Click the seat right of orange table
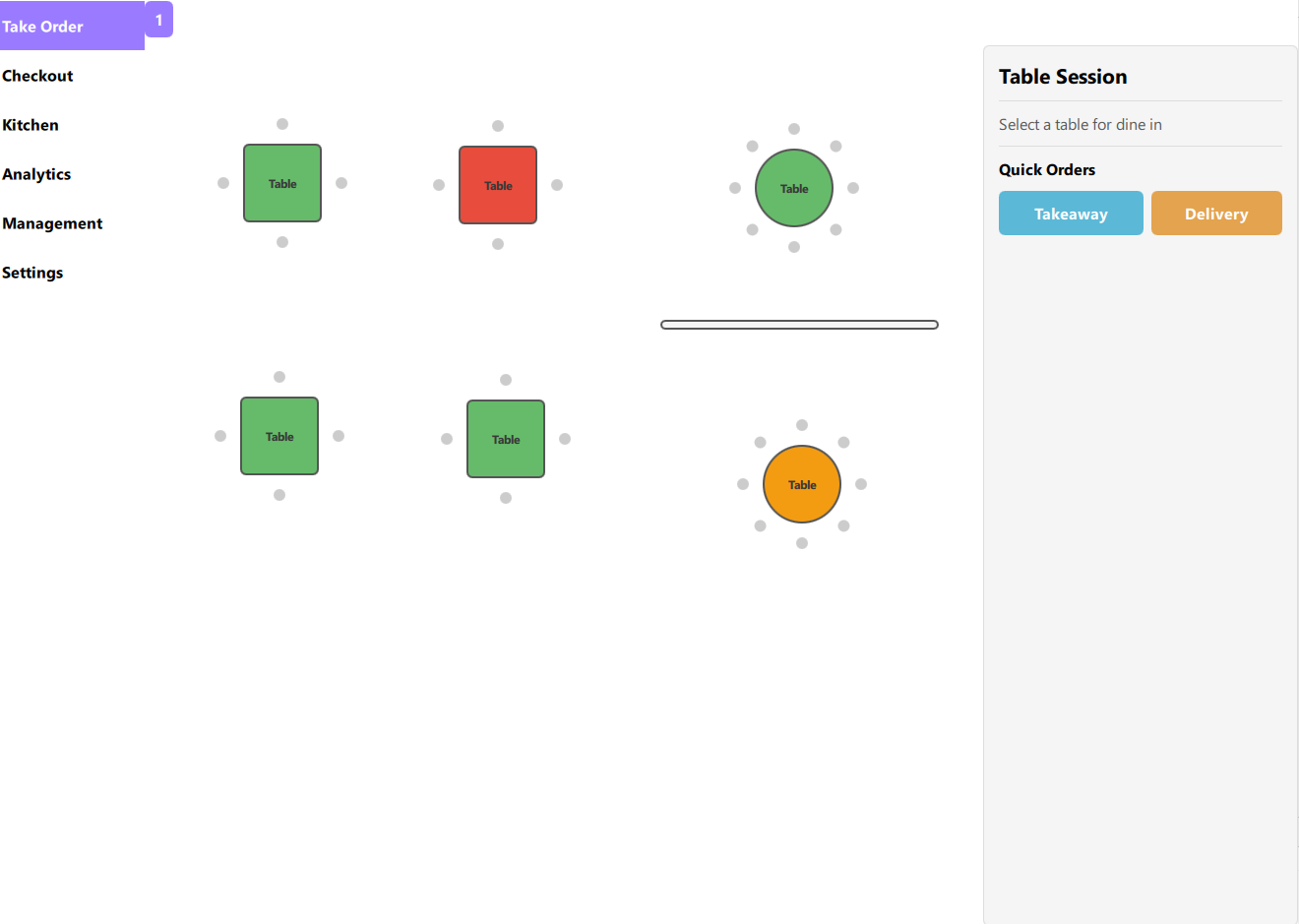This screenshot has width=1299, height=924. (861, 484)
